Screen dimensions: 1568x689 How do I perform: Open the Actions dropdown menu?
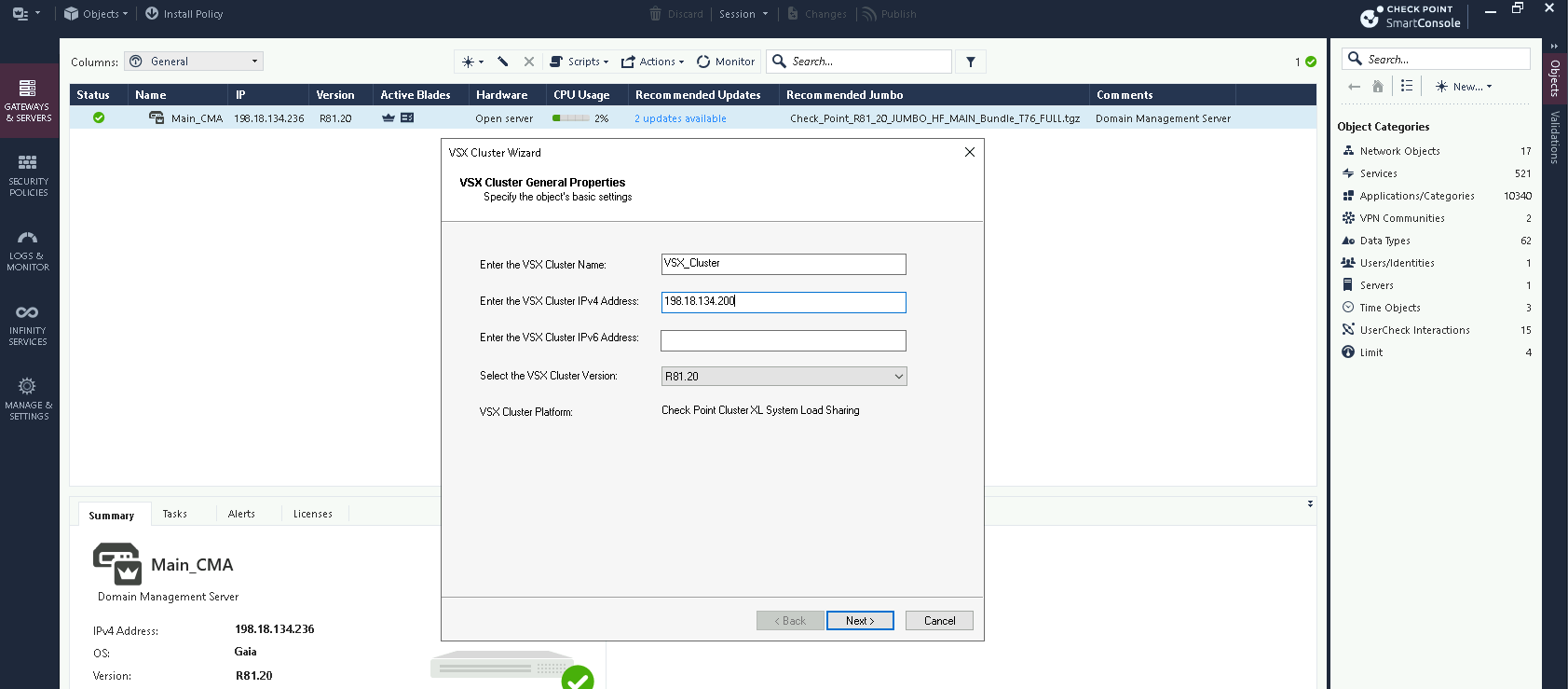[653, 62]
